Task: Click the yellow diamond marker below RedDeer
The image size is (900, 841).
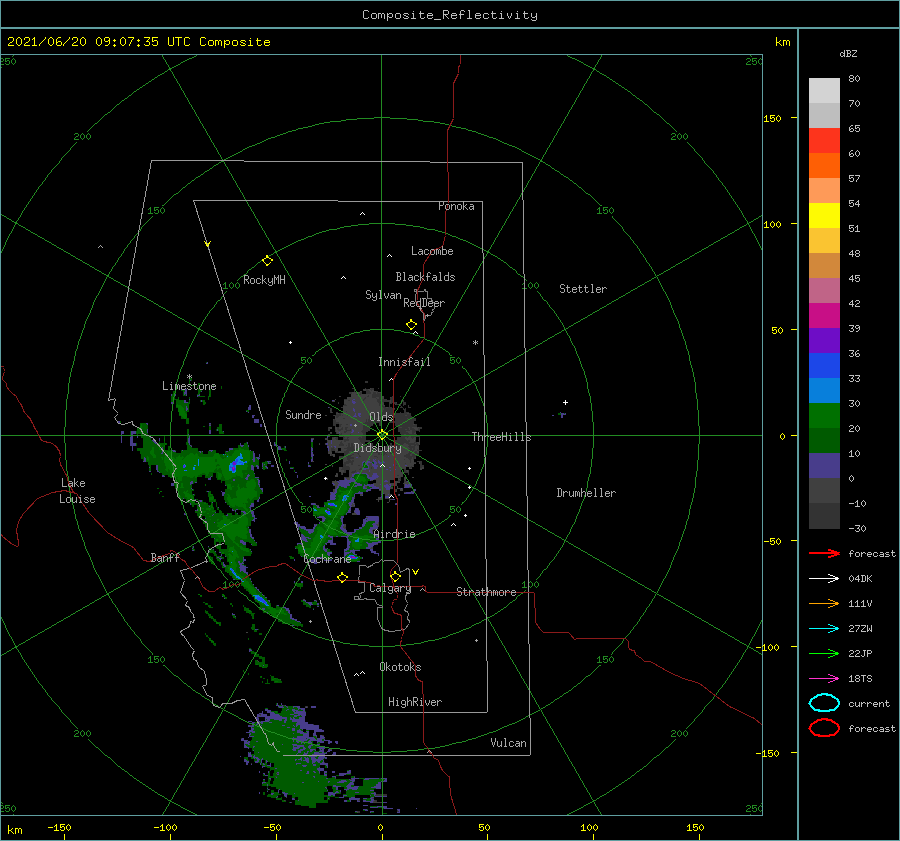Action: coord(412,325)
